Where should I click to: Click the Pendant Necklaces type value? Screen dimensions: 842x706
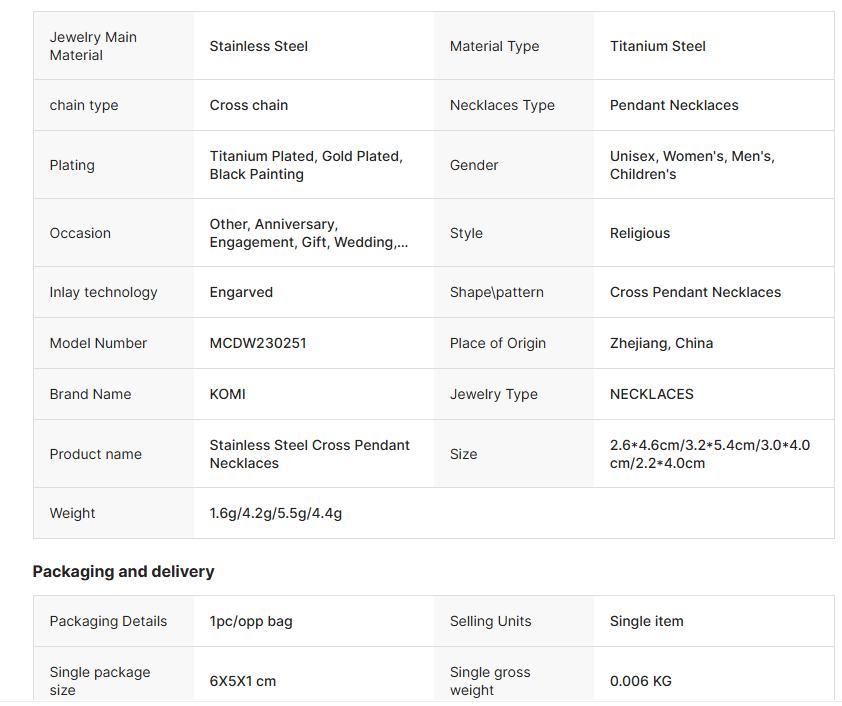[674, 105]
